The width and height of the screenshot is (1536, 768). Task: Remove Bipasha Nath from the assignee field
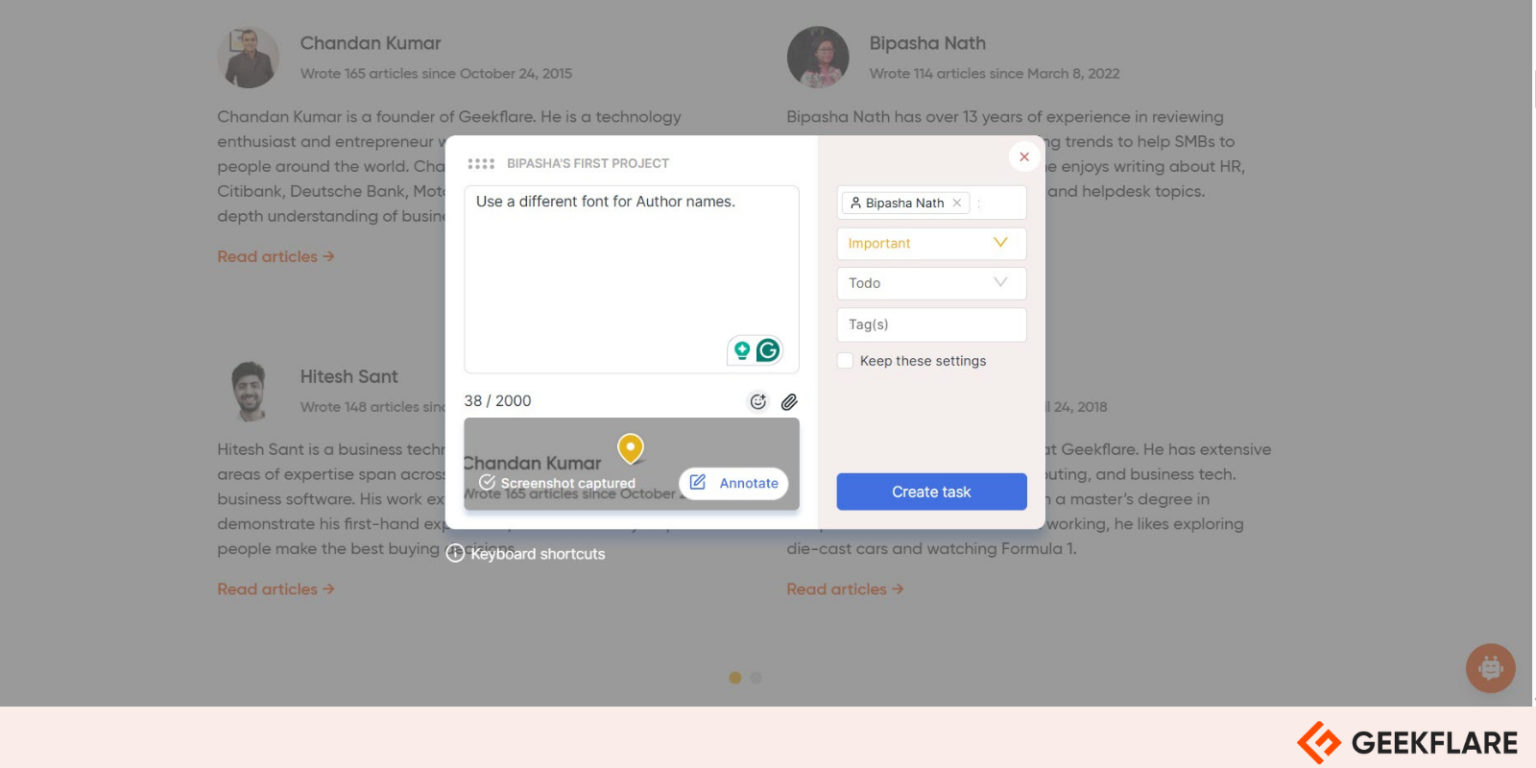click(957, 202)
